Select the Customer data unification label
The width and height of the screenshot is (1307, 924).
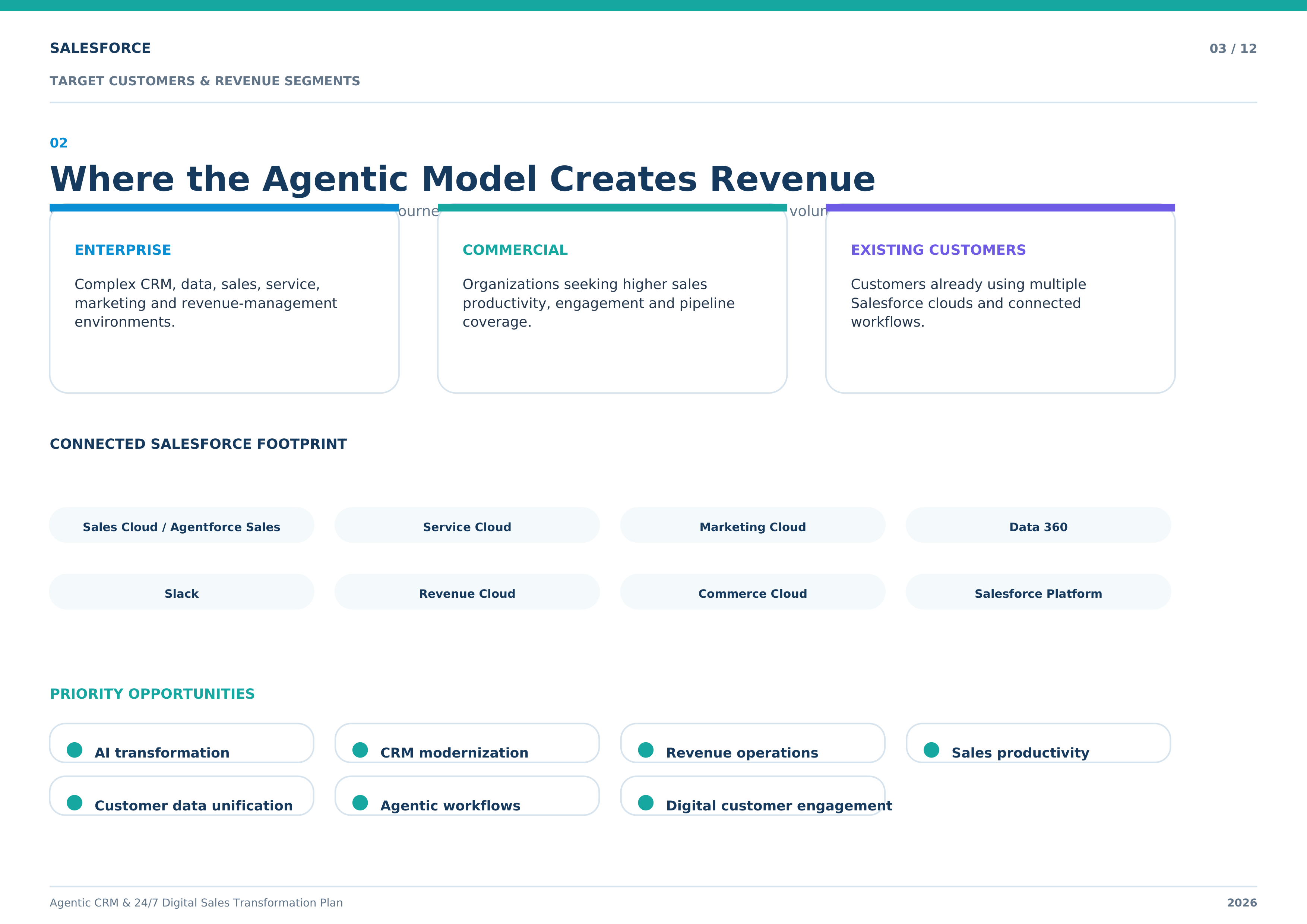click(x=193, y=806)
